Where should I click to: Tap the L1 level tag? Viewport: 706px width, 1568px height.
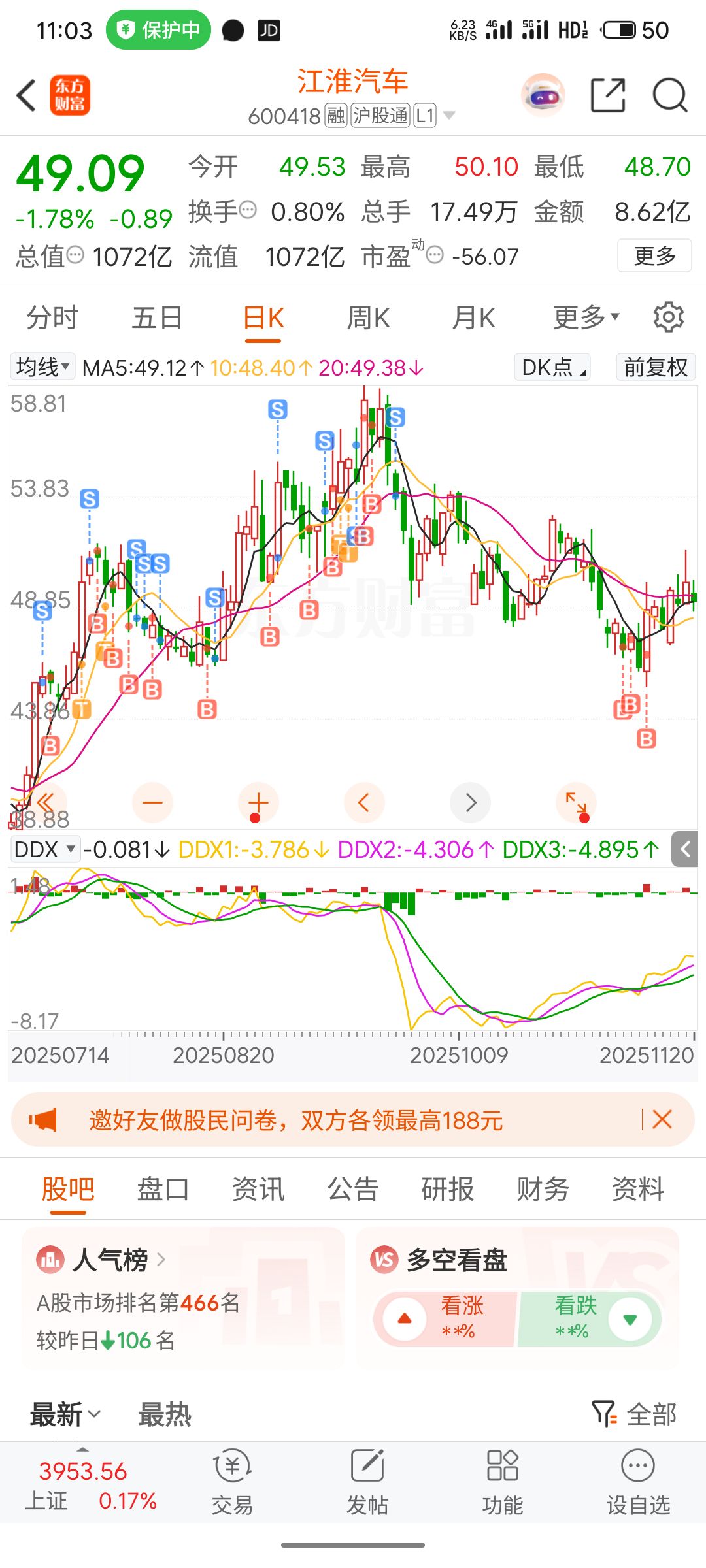(425, 116)
